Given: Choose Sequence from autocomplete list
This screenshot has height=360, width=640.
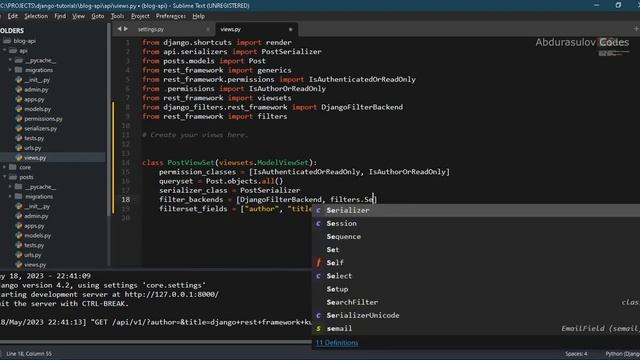Looking at the screenshot, I should click(x=476, y=237).
